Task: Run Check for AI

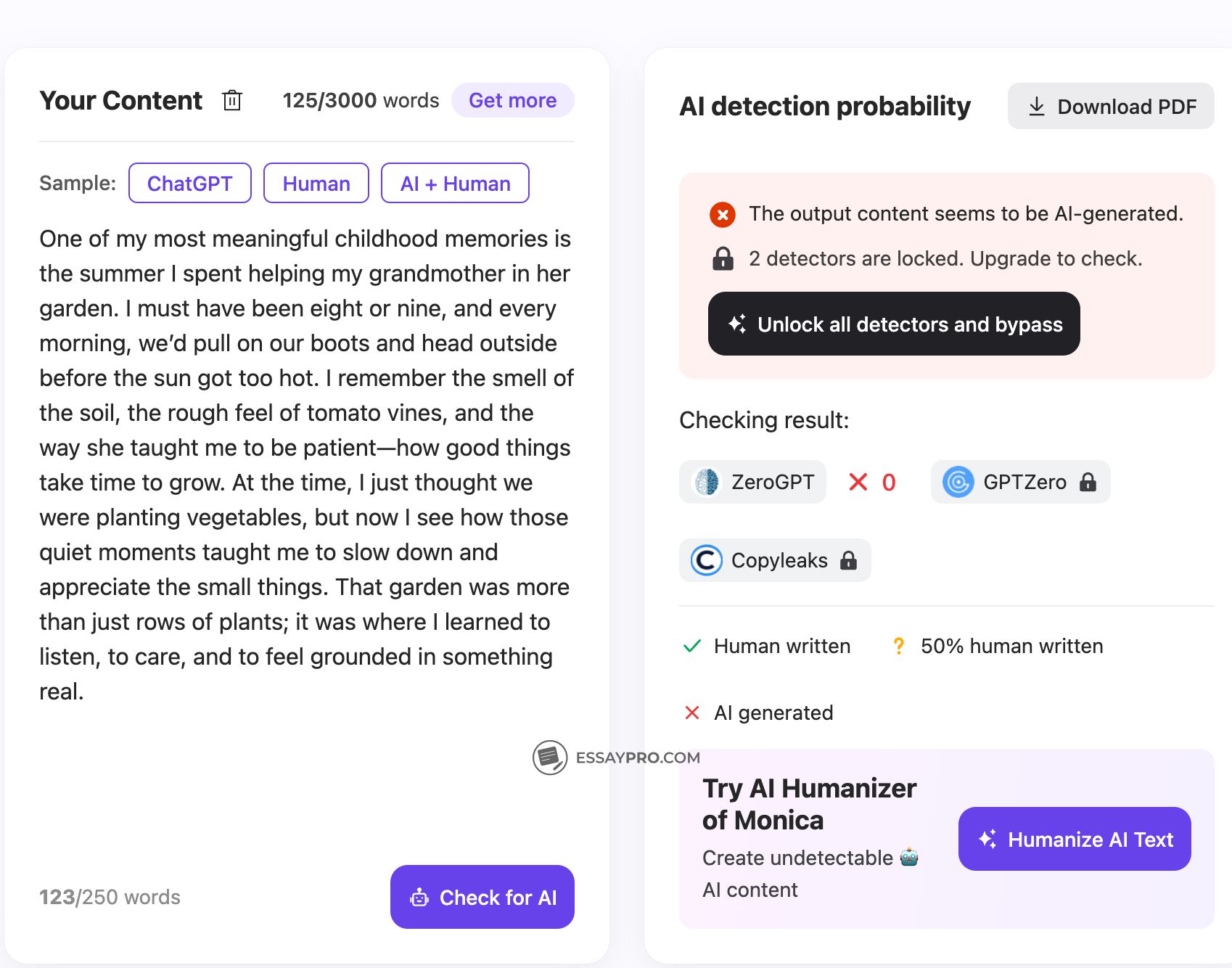Action: [482, 897]
